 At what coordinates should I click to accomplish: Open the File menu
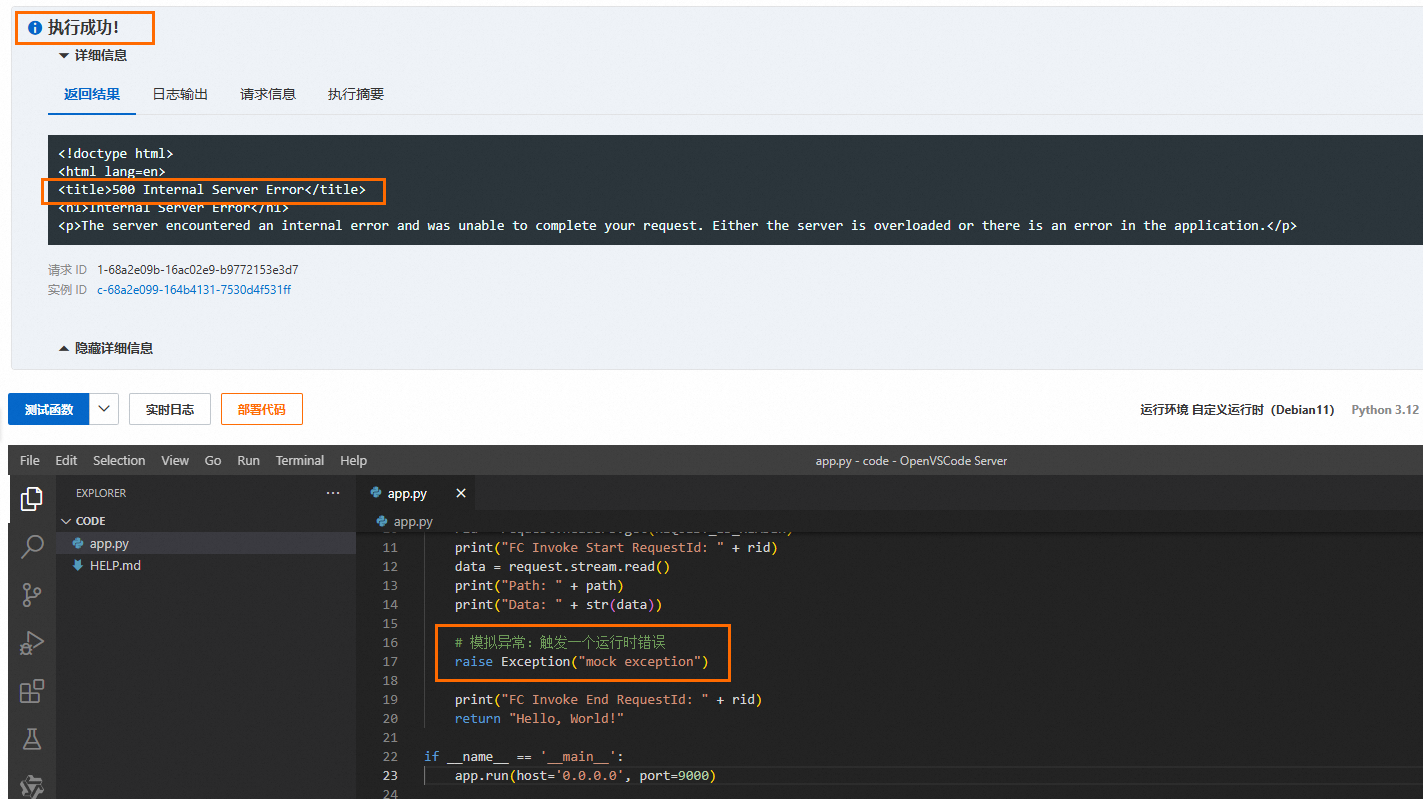[x=30, y=460]
